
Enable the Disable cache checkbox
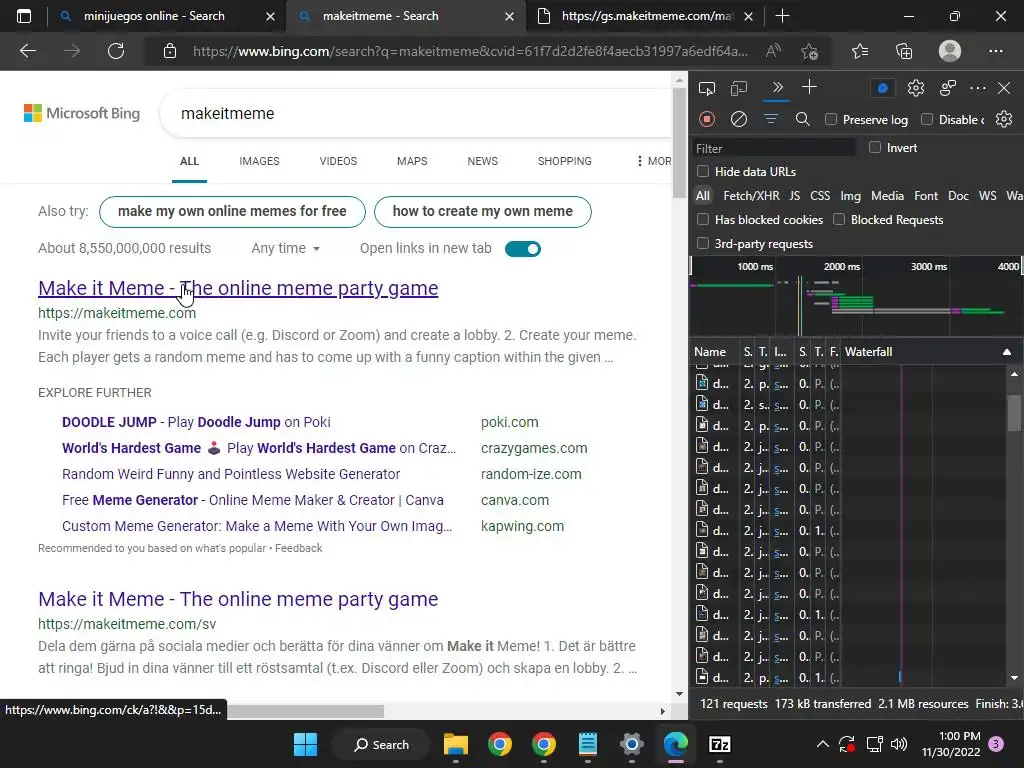pos(927,120)
